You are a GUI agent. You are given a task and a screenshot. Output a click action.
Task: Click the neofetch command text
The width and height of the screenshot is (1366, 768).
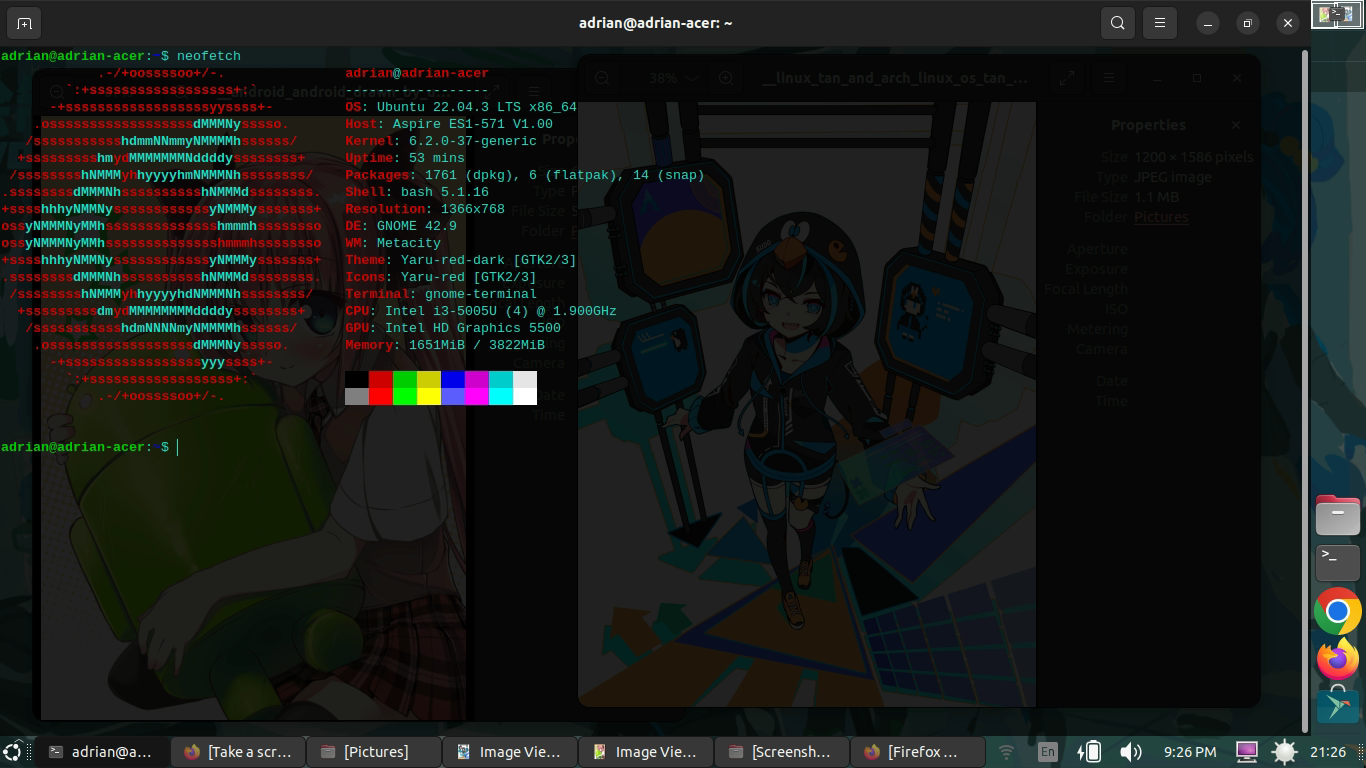[209, 56]
